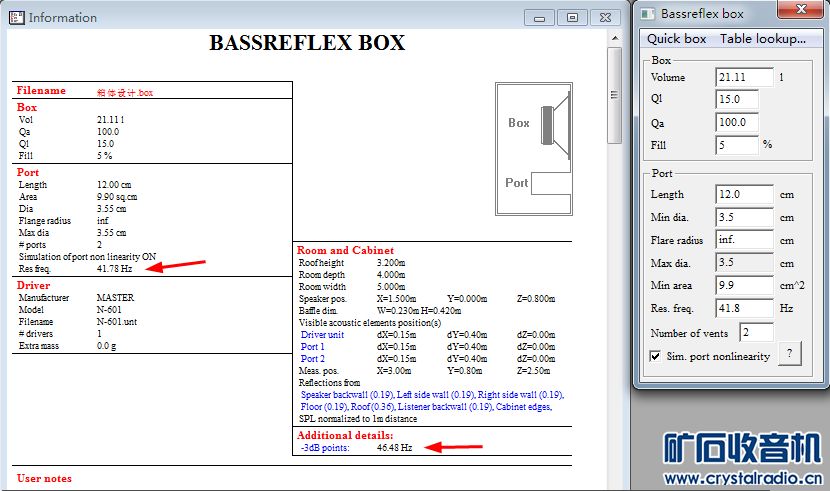Edit the Flare radius field
The height and width of the screenshot is (491, 830).
(744, 240)
